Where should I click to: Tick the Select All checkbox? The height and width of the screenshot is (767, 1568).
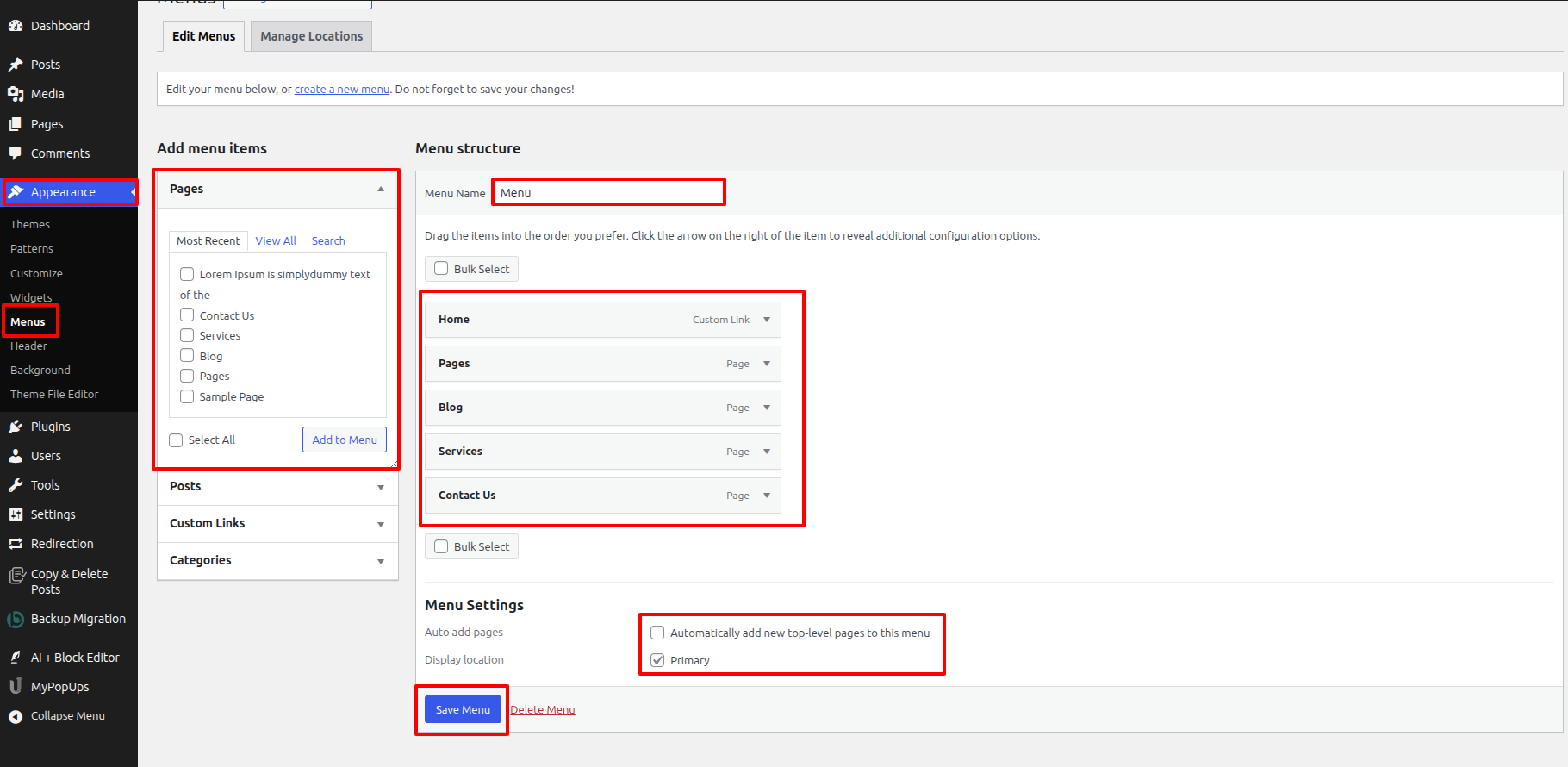177,440
